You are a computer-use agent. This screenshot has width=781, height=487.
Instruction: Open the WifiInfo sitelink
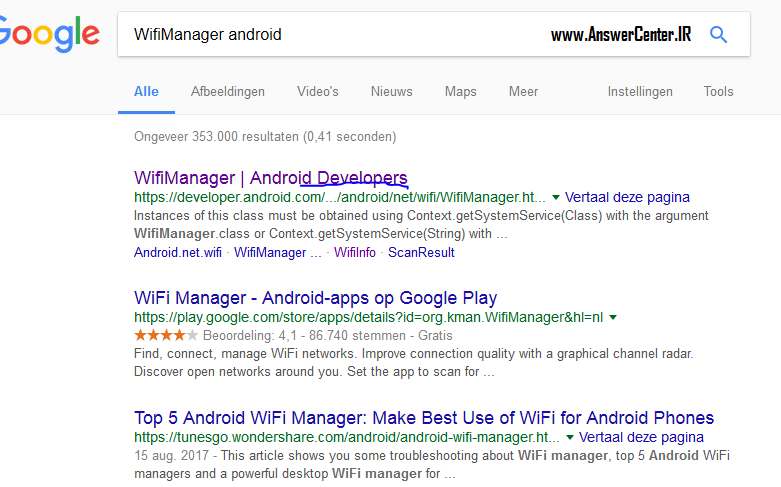[355, 253]
